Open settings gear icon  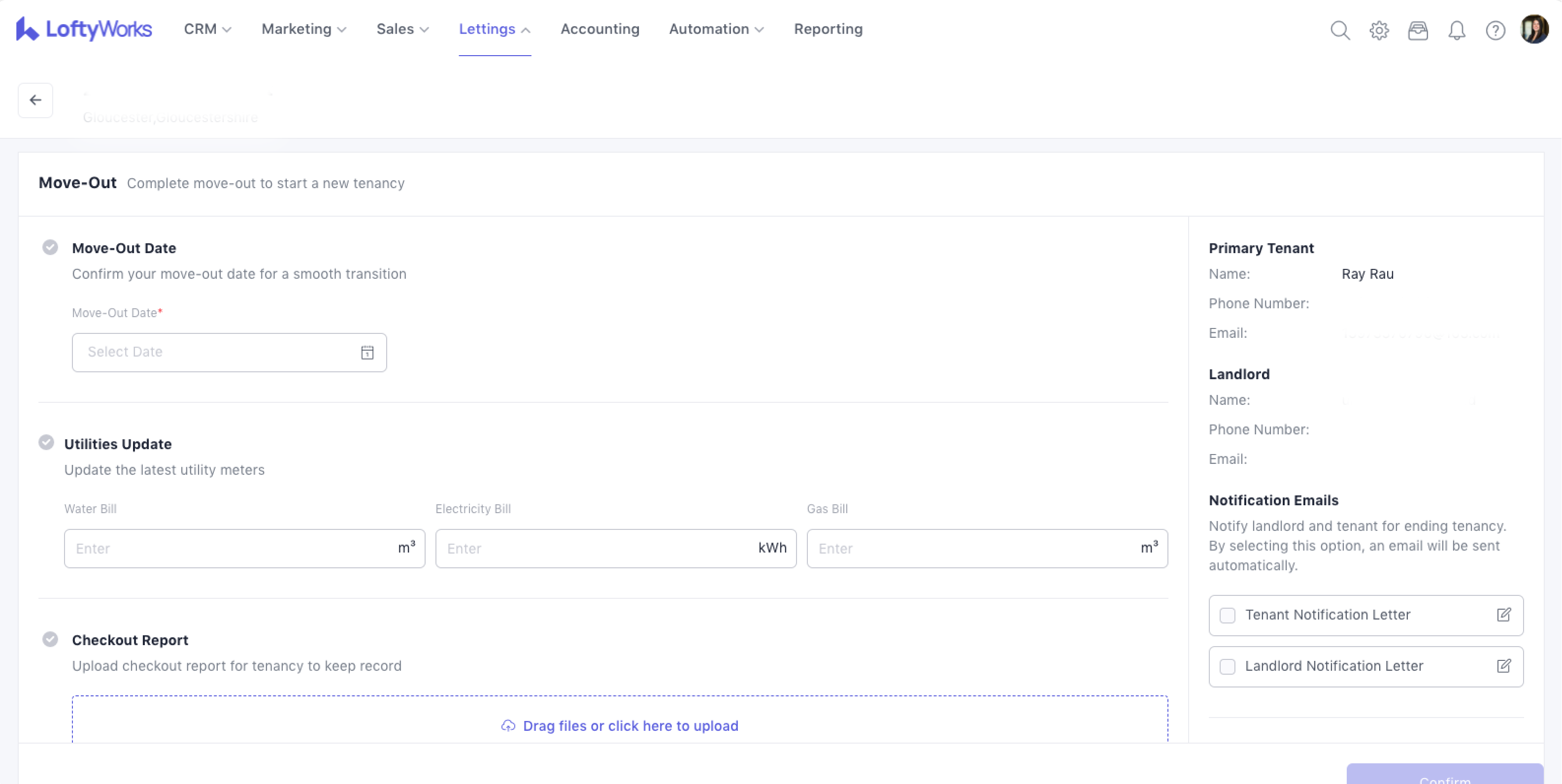(1379, 30)
